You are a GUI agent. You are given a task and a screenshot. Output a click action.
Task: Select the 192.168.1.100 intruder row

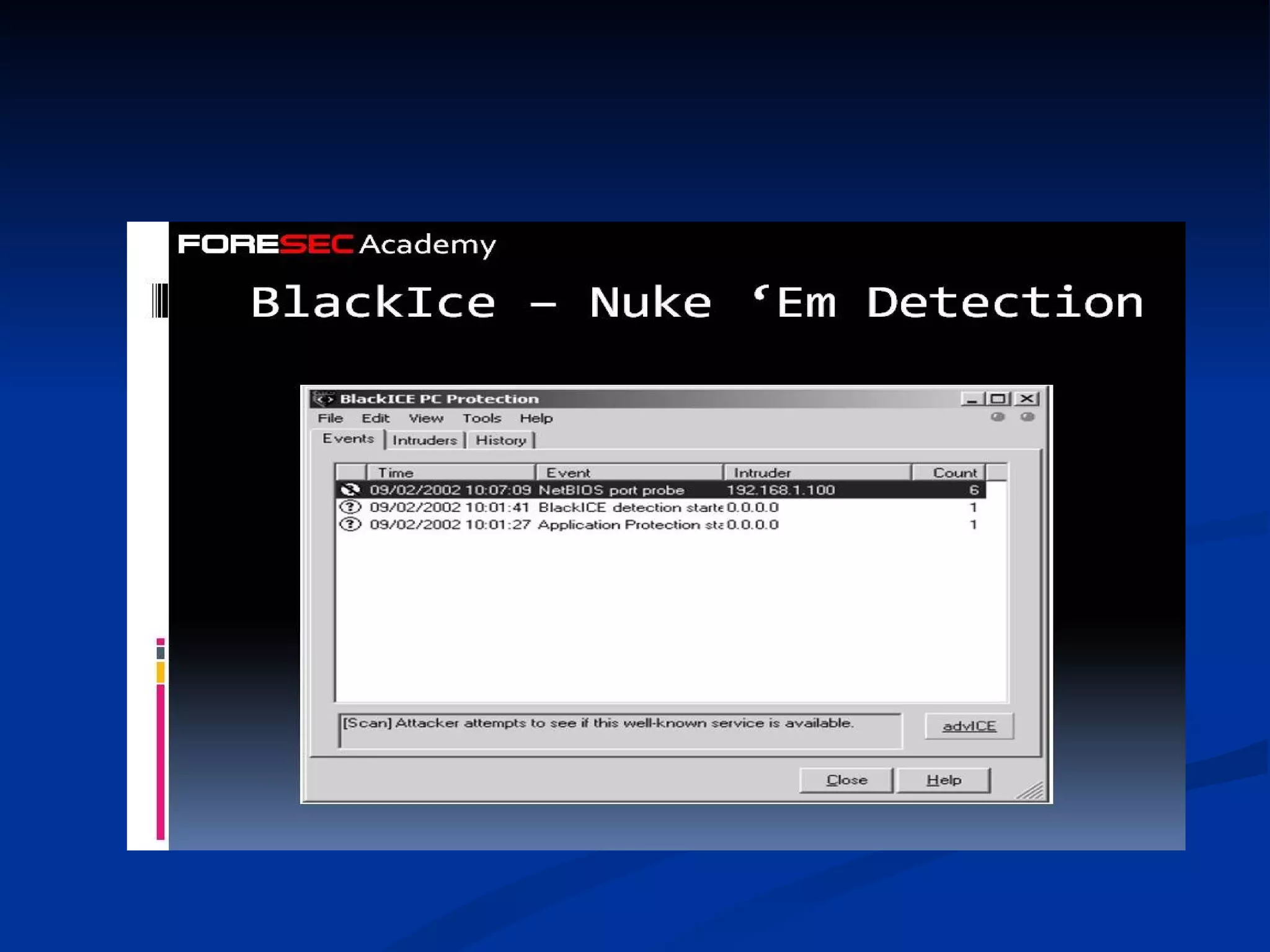tap(780, 490)
